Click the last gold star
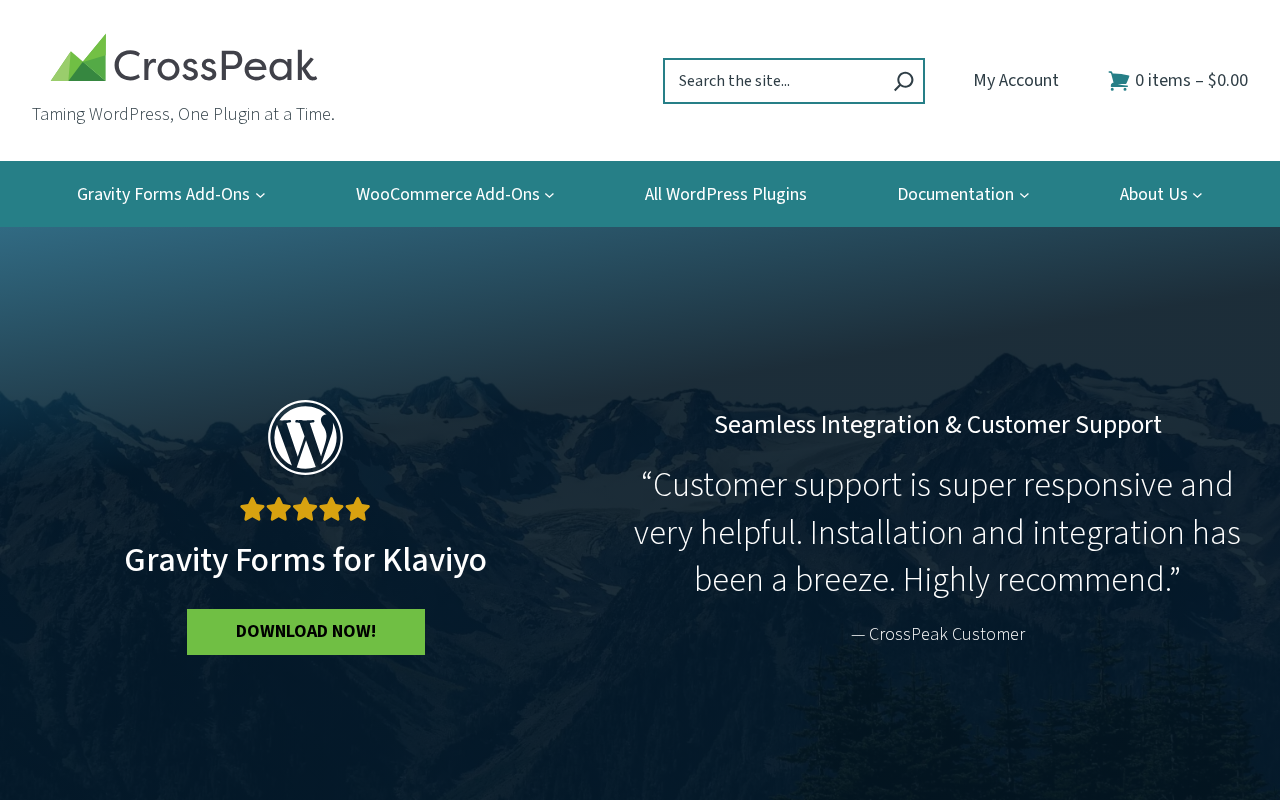Image resolution: width=1280 pixels, height=800 pixels. point(358,509)
